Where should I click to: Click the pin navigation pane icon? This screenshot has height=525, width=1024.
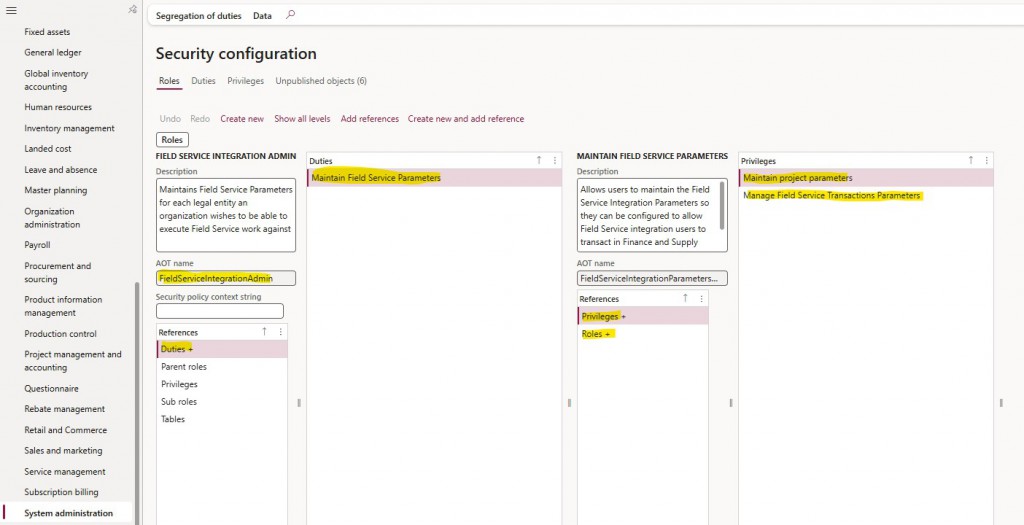pyautogui.click(x=133, y=10)
